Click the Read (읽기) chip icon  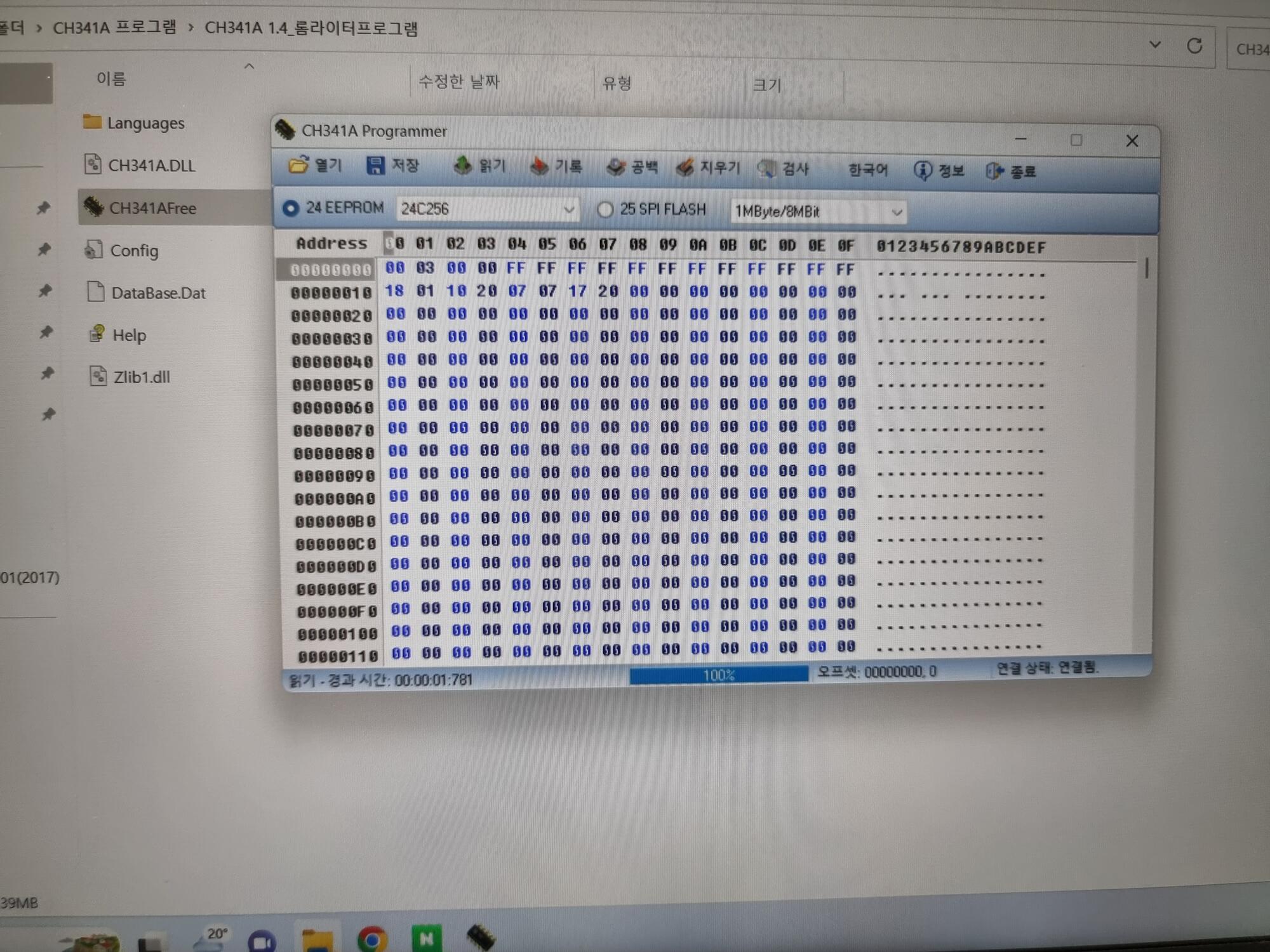coord(462,166)
